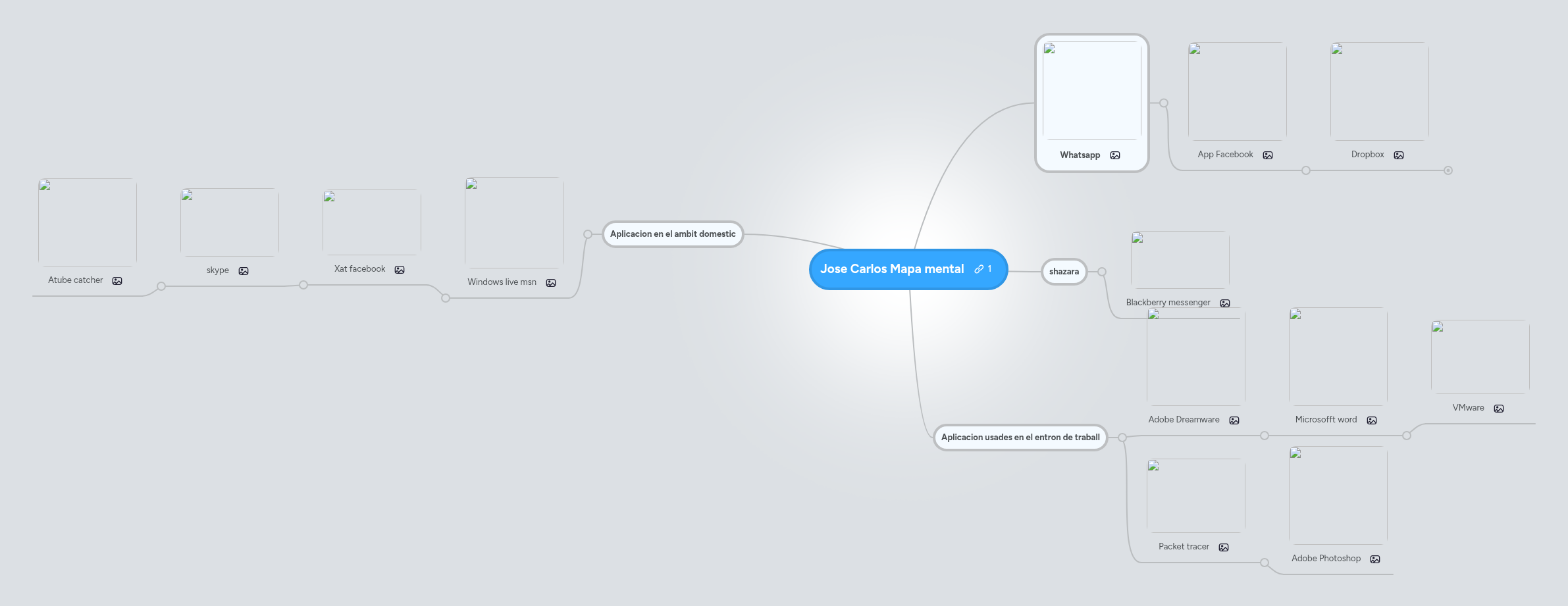Click the image icon beside Packet tracer
This screenshot has height=606, width=1568.
(1224, 547)
